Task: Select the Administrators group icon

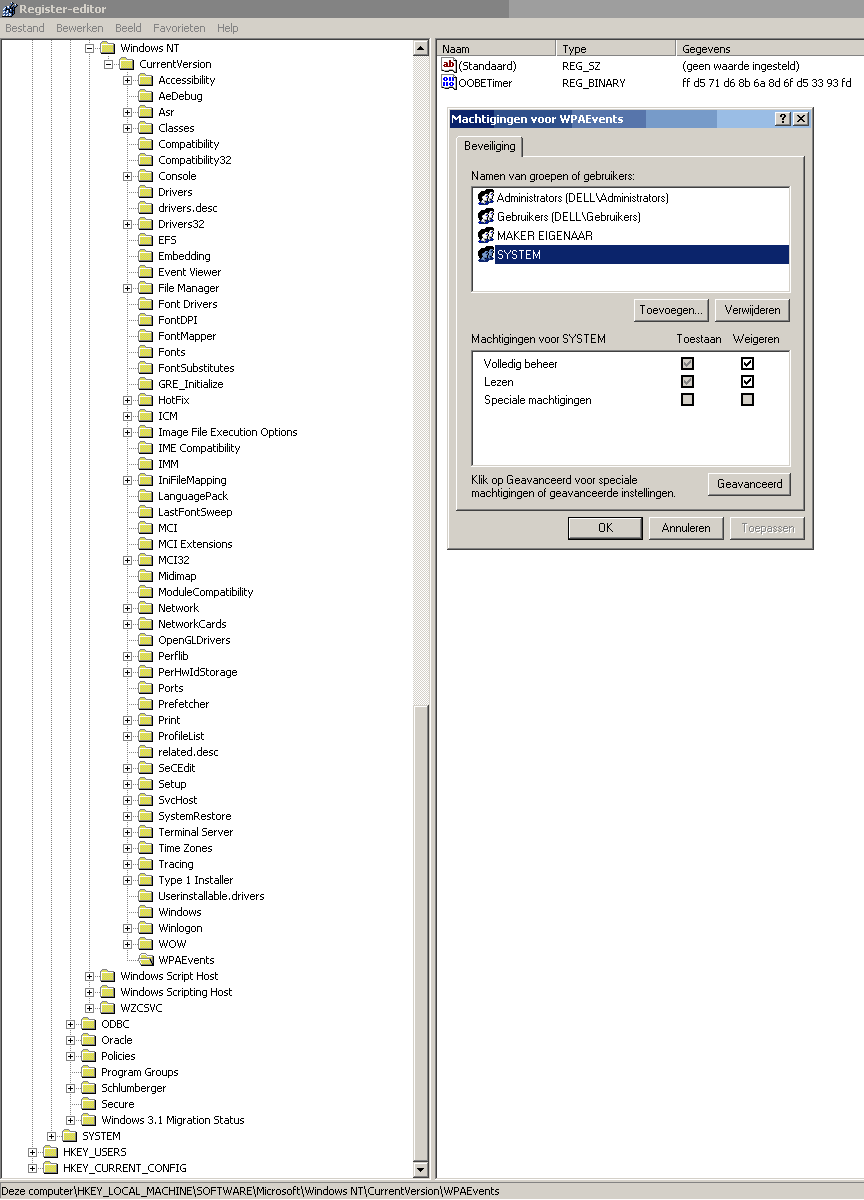Action: click(486, 198)
